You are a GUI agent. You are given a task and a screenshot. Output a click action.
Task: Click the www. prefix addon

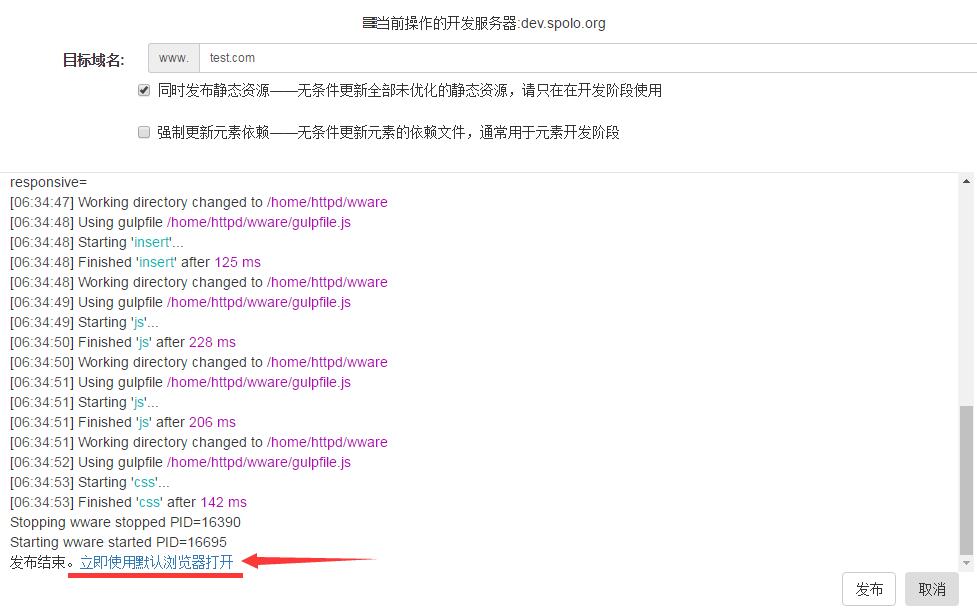(x=174, y=58)
